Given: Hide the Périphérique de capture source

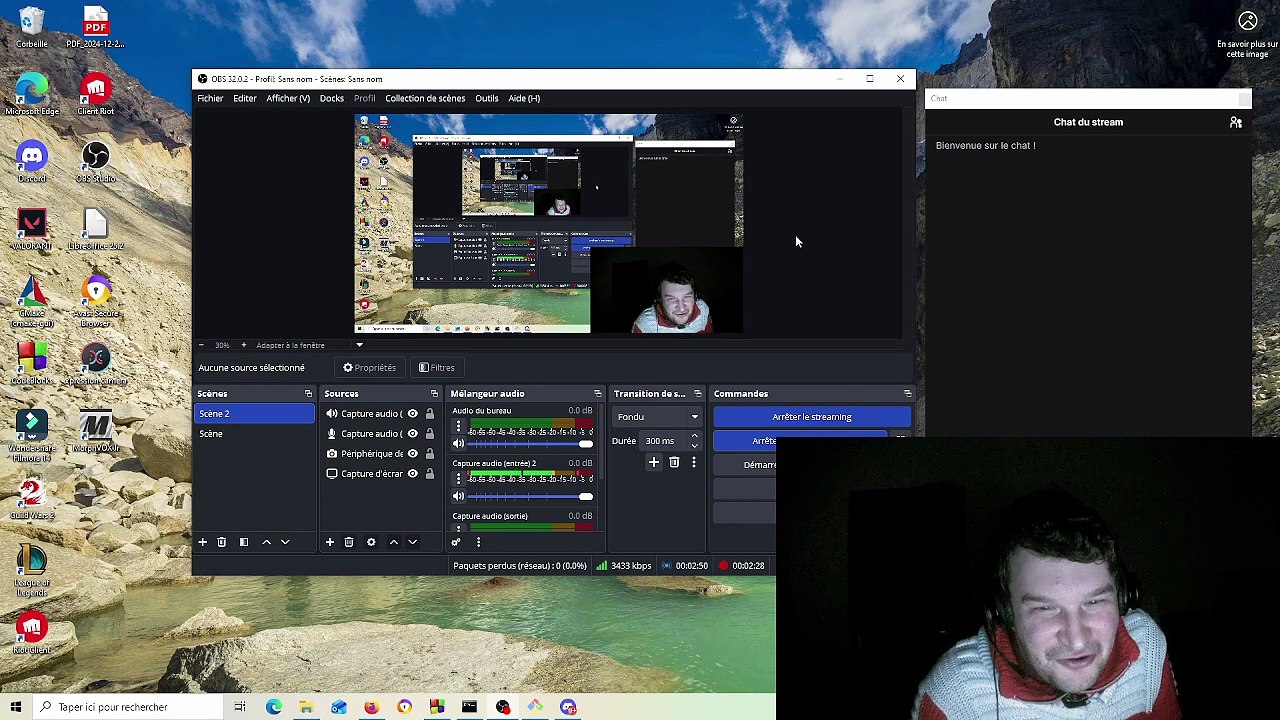Looking at the screenshot, I should (412, 454).
